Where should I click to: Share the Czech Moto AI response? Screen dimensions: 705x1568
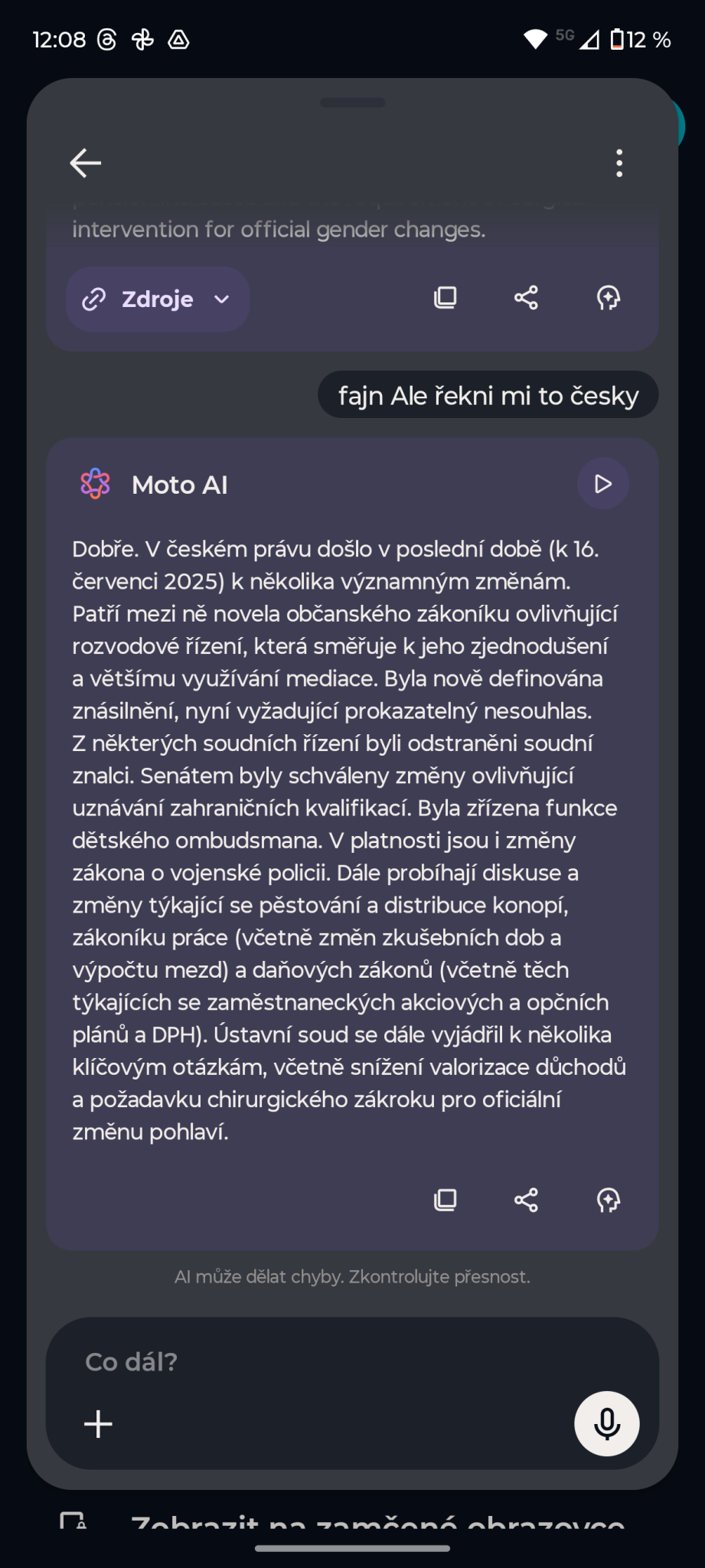click(526, 1200)
